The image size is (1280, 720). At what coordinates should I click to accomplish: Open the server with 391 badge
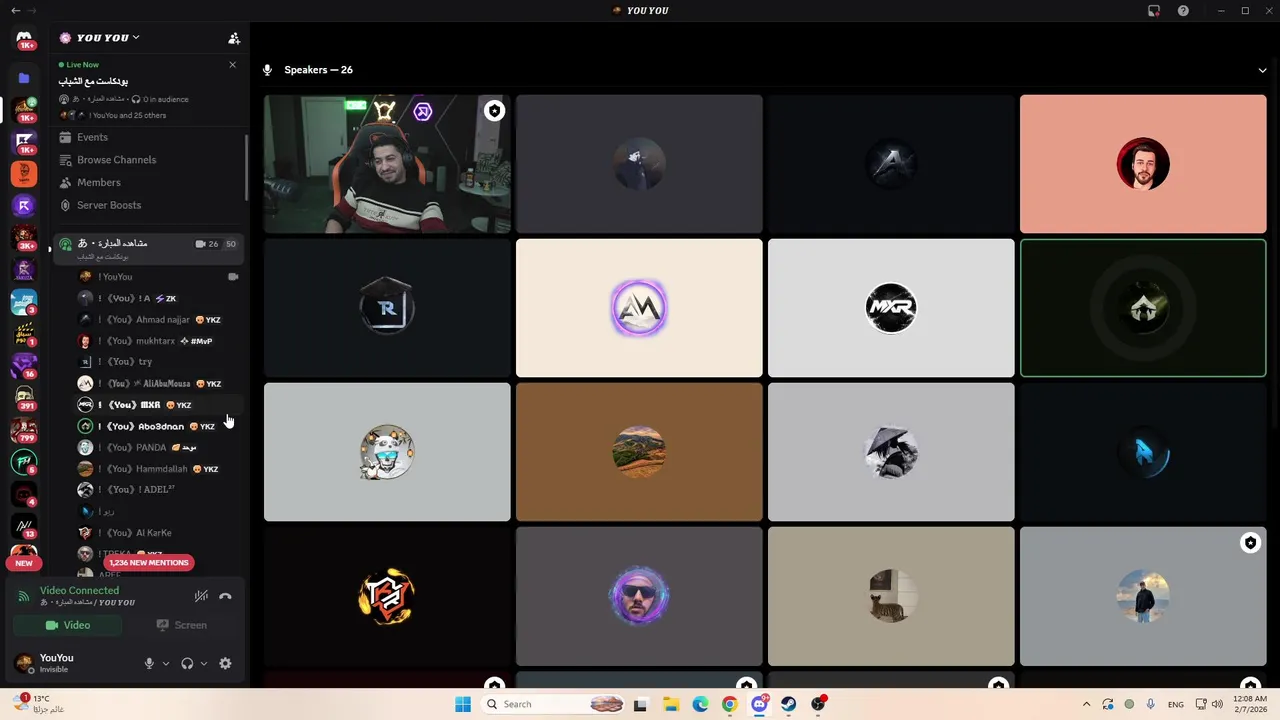pyautogui.click(x=24, y=398)
